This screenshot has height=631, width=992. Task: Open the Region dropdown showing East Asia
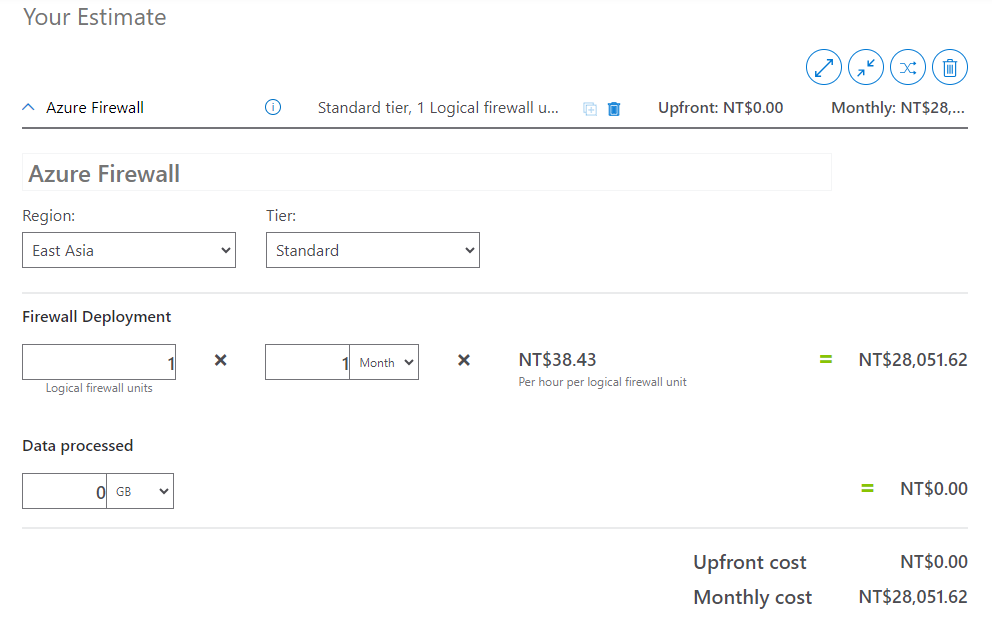pyautogui.click(x=129, y=250)
